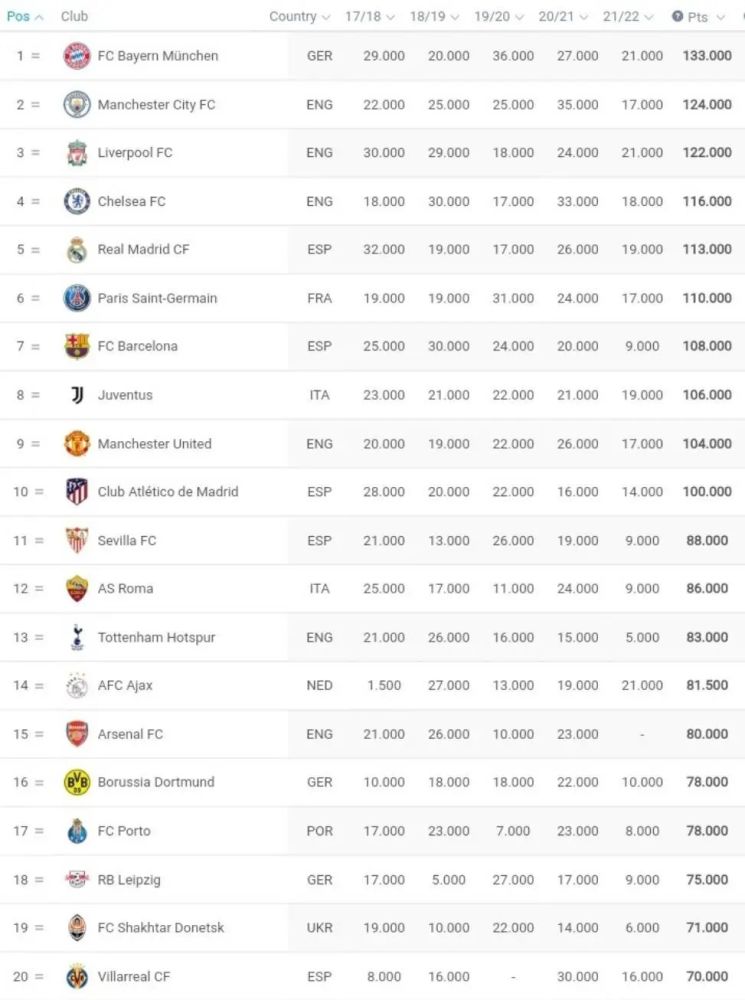Click the FC Bayern München club crest
This screenshot has width=745, height=1000.
pyautogui.click(x=77, y=56)
